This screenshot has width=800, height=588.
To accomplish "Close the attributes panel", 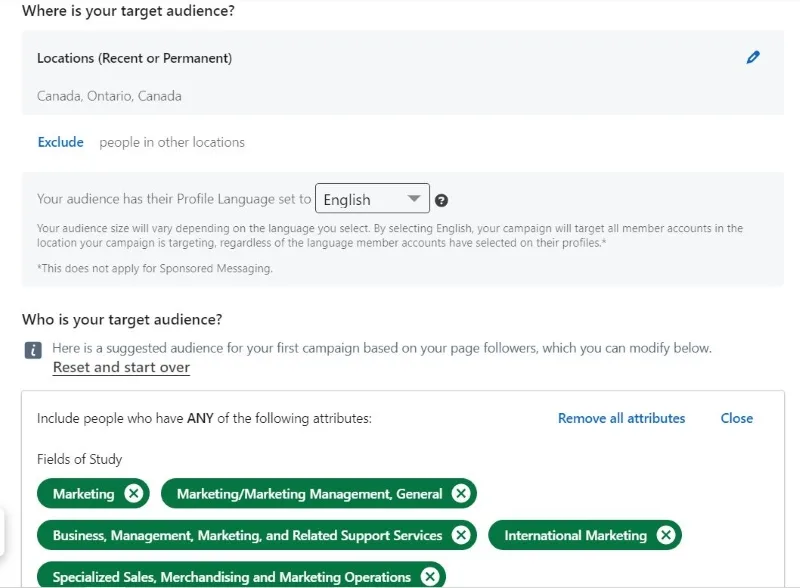I will 737,418.
